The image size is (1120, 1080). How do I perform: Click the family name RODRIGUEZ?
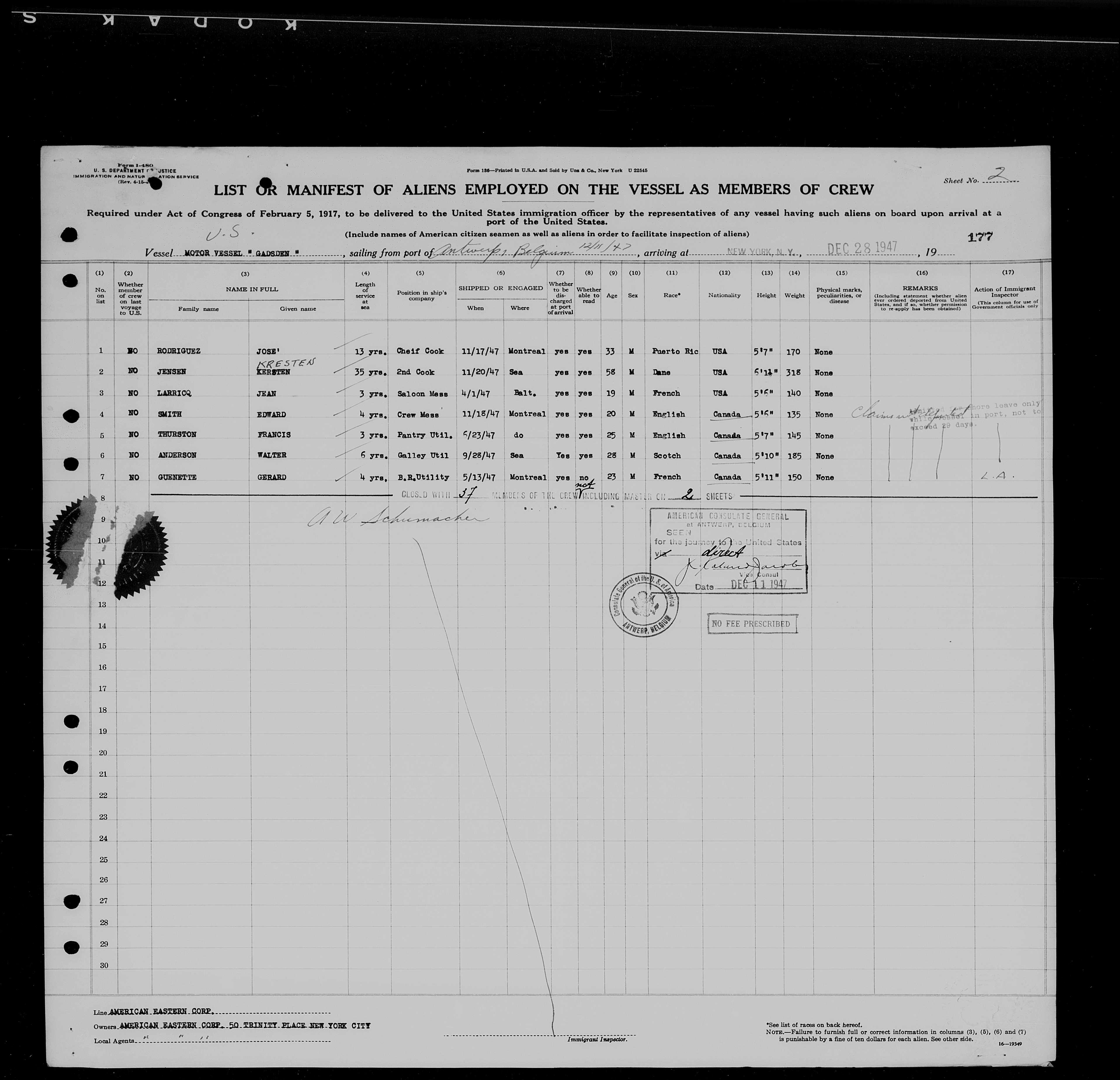(178, 351)
